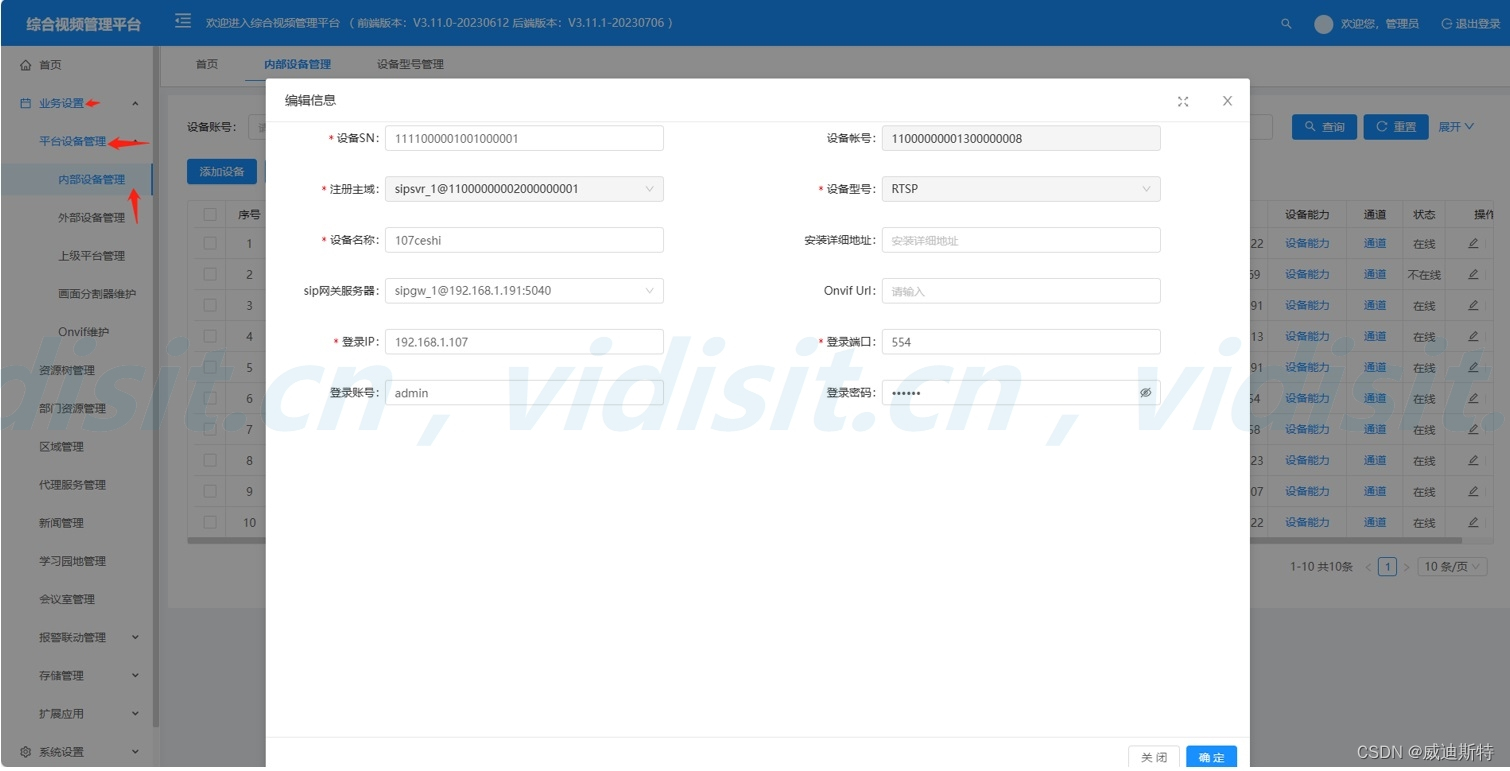This screenshot has width=1510, height=771.
Task: Open 画面分割器维护 in sidebar
Action: (98, 293)
